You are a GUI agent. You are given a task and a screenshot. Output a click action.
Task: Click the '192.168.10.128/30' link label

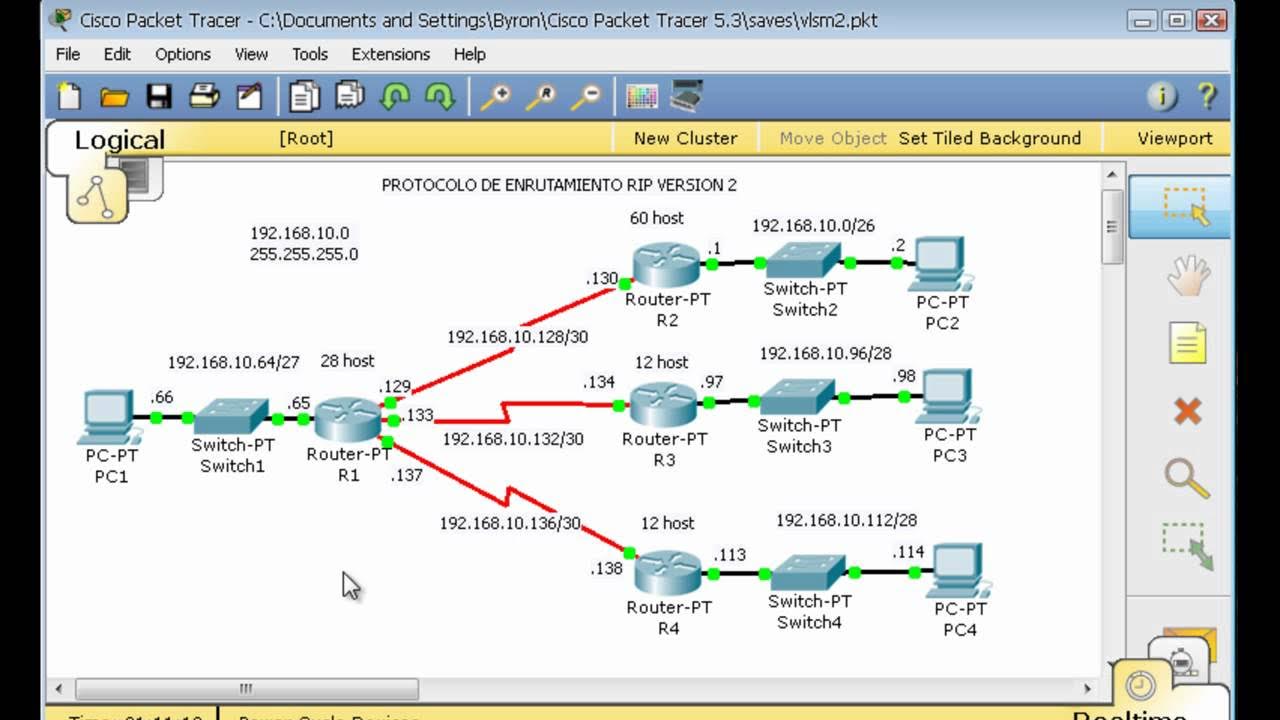[x=518, y=337]
